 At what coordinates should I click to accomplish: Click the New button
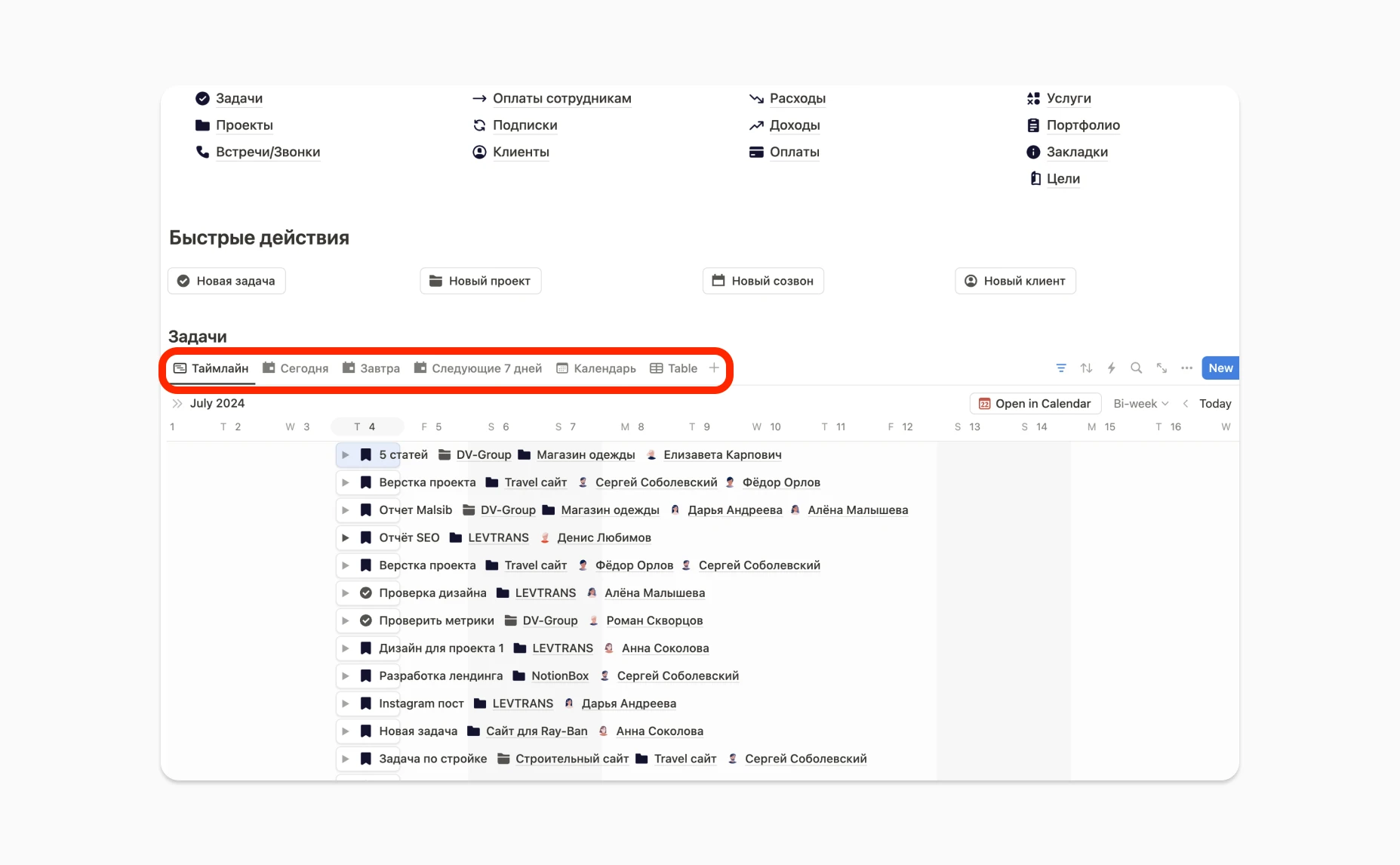1220,368
